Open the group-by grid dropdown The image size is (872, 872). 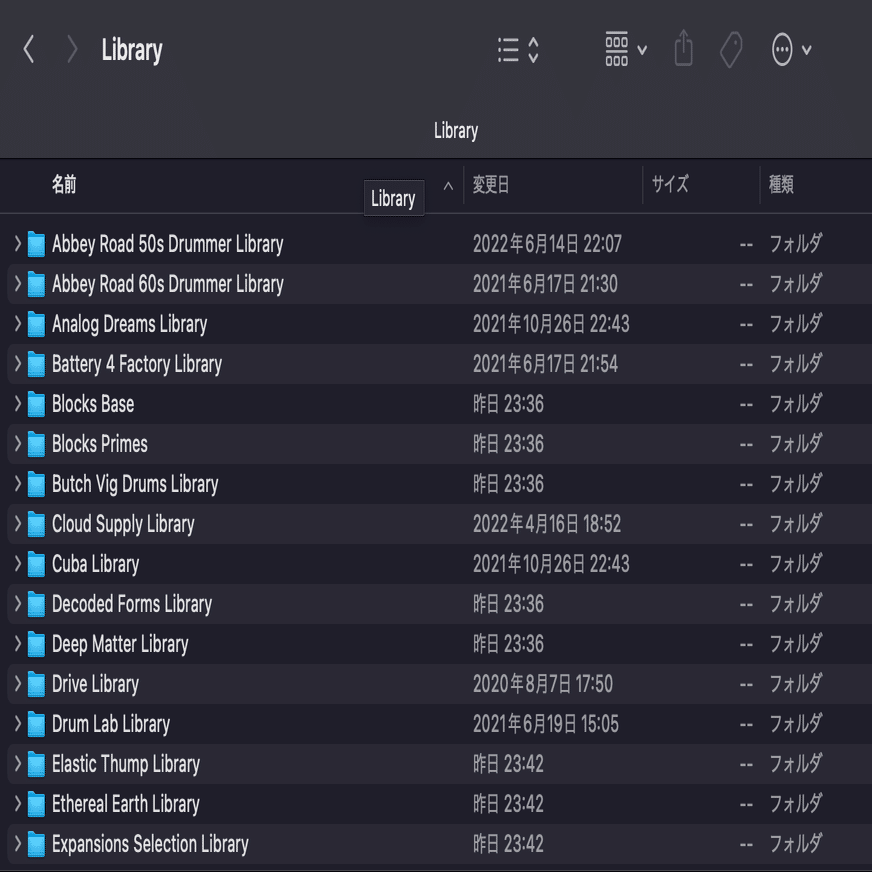pyautogui.click(x=626, y=49)
